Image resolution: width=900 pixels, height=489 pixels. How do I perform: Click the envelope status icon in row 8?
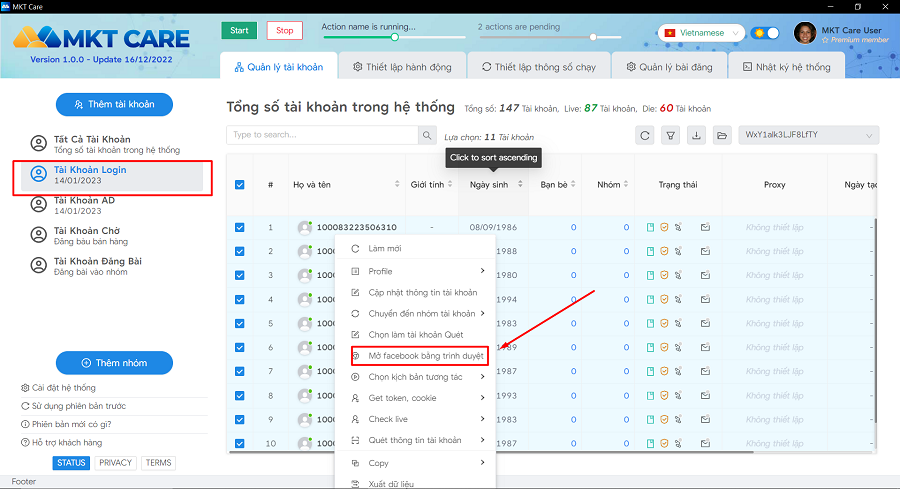(x=705, y=395)
